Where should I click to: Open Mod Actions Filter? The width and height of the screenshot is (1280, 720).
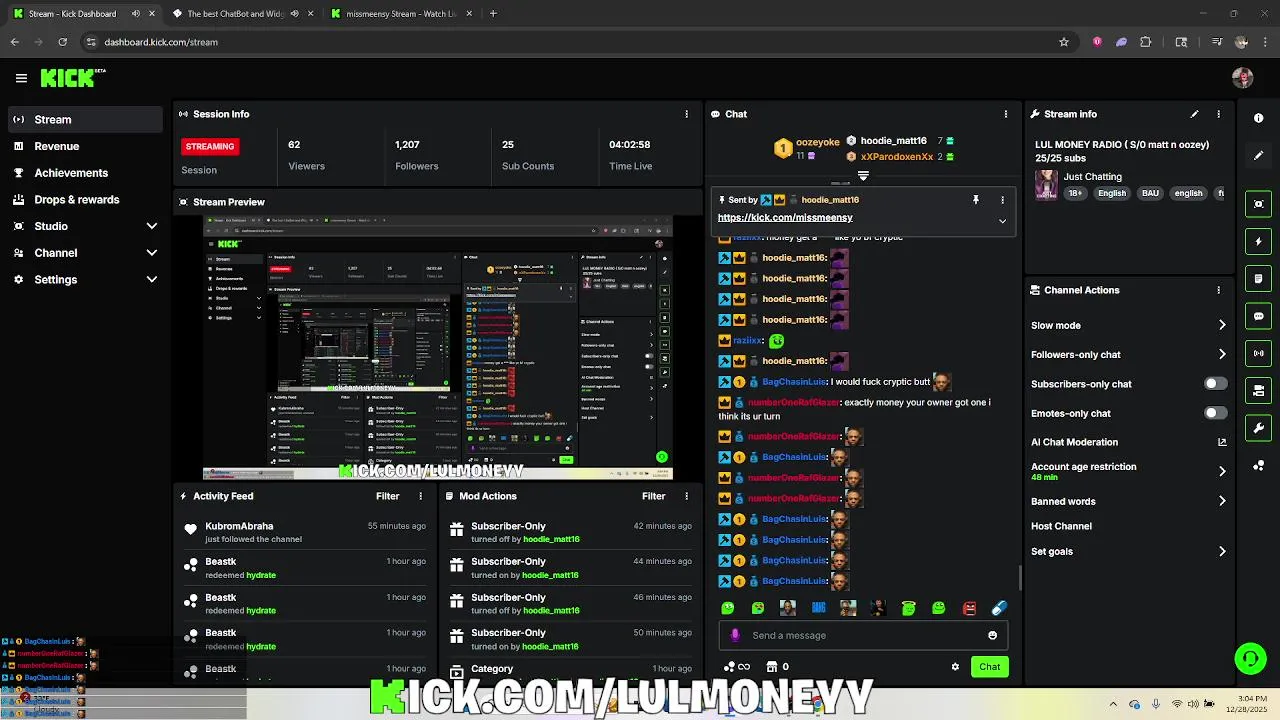pos(653,496)
